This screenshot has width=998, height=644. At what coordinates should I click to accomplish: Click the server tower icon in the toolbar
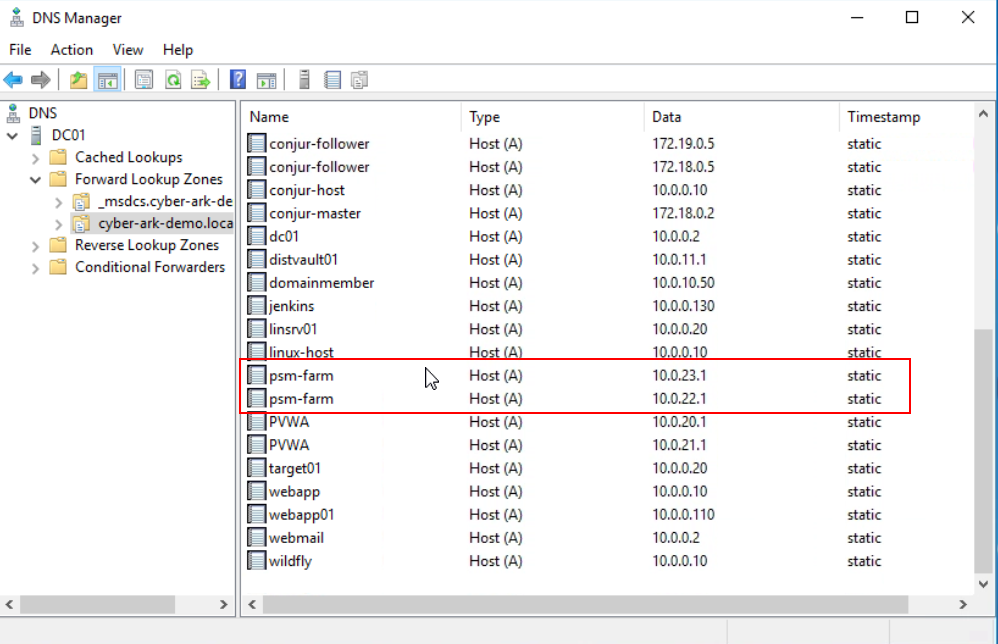(304, 80)
